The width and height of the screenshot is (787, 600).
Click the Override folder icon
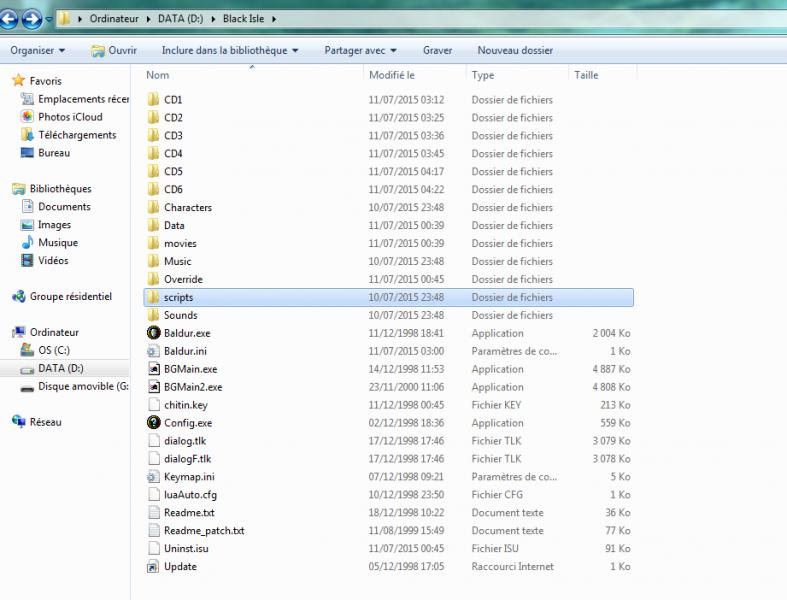coord(154,279)
